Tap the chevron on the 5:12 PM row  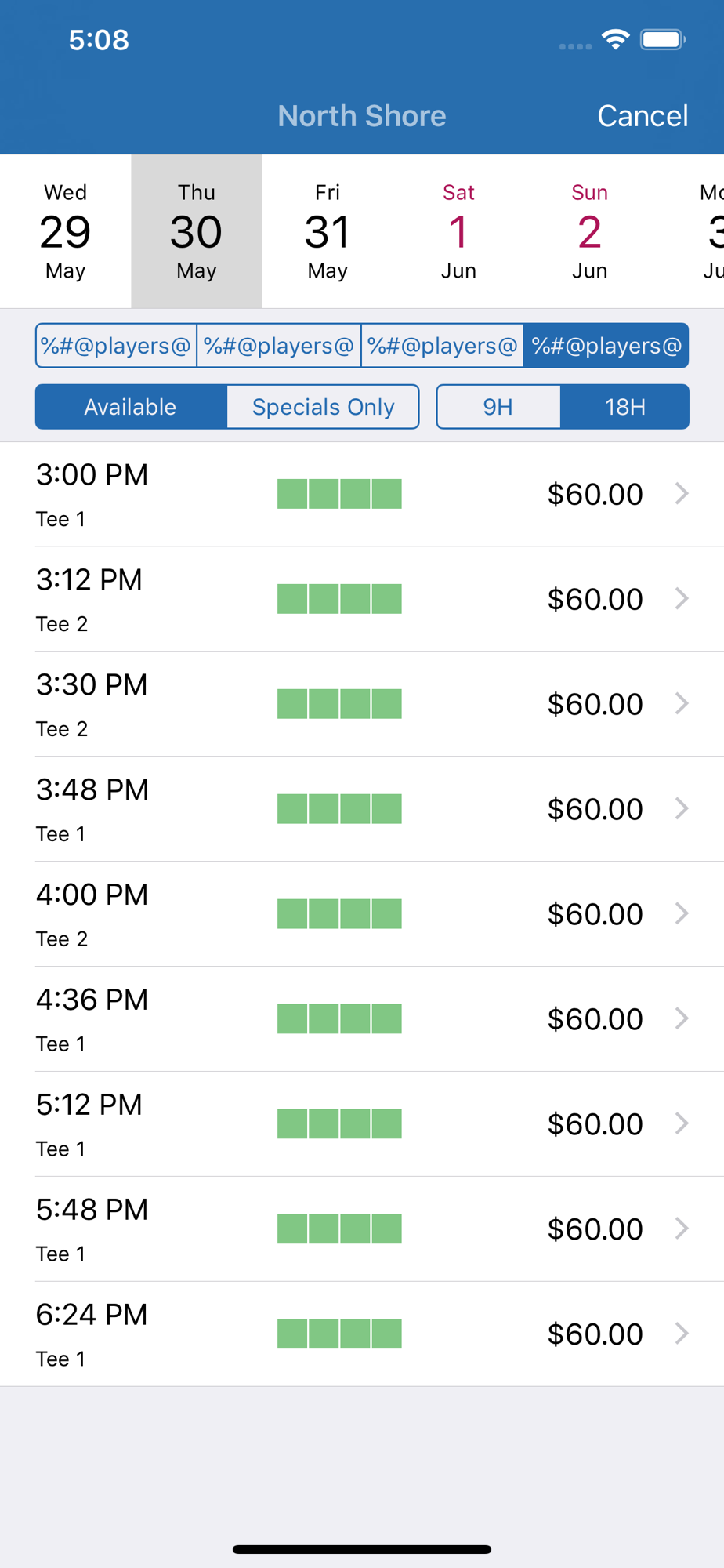click(682, 1123)
